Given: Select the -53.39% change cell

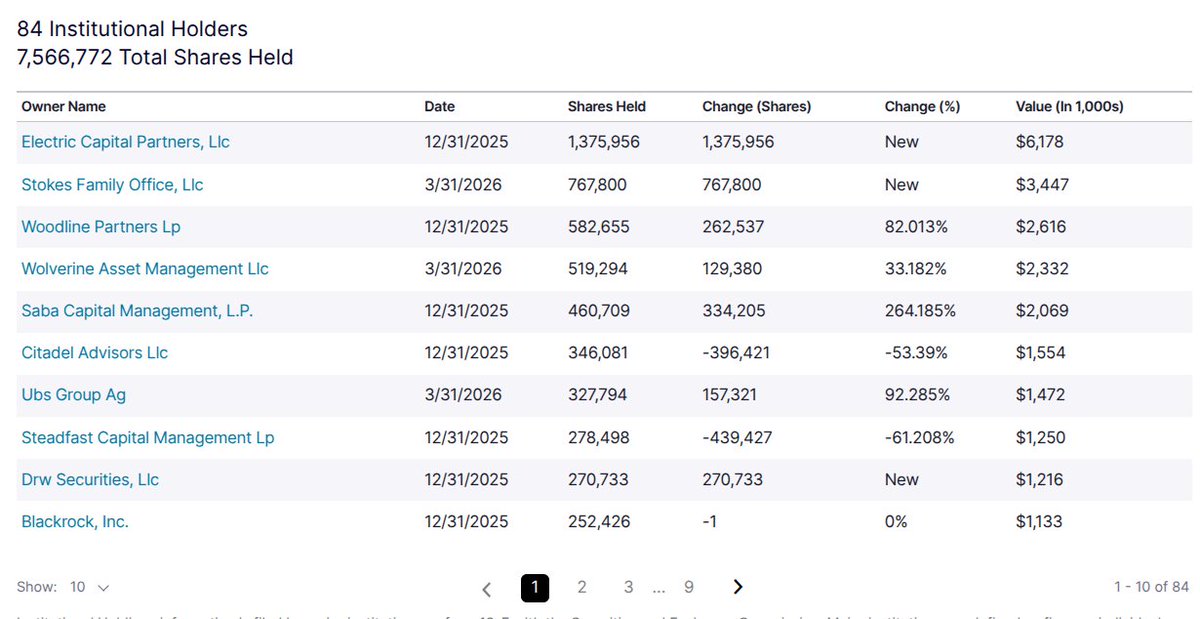Looking at the screenshot, I should (917, 353).
